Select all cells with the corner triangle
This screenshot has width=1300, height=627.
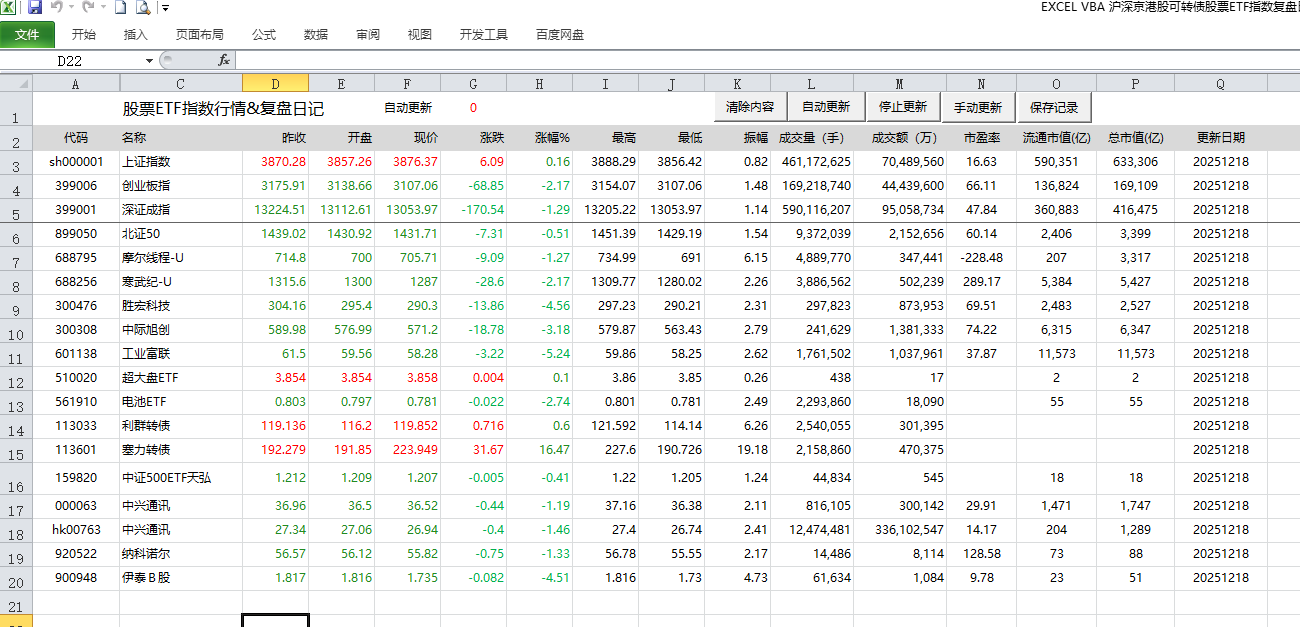point(21,84)
